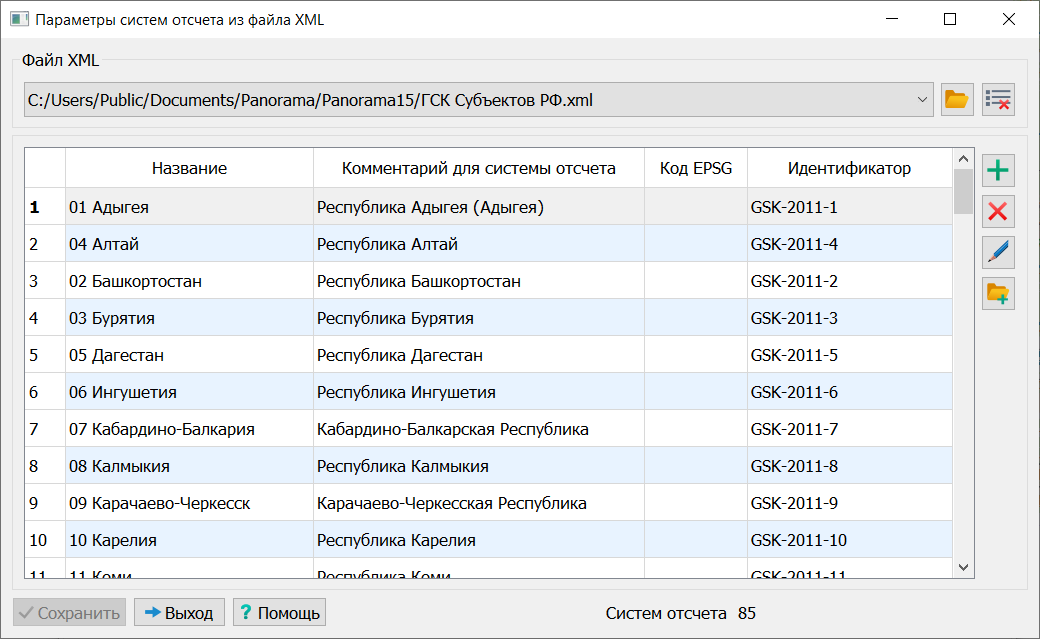Sort by the Название column header
The height and width of the screenshot is (639, 1040).
tap(189, 168)
